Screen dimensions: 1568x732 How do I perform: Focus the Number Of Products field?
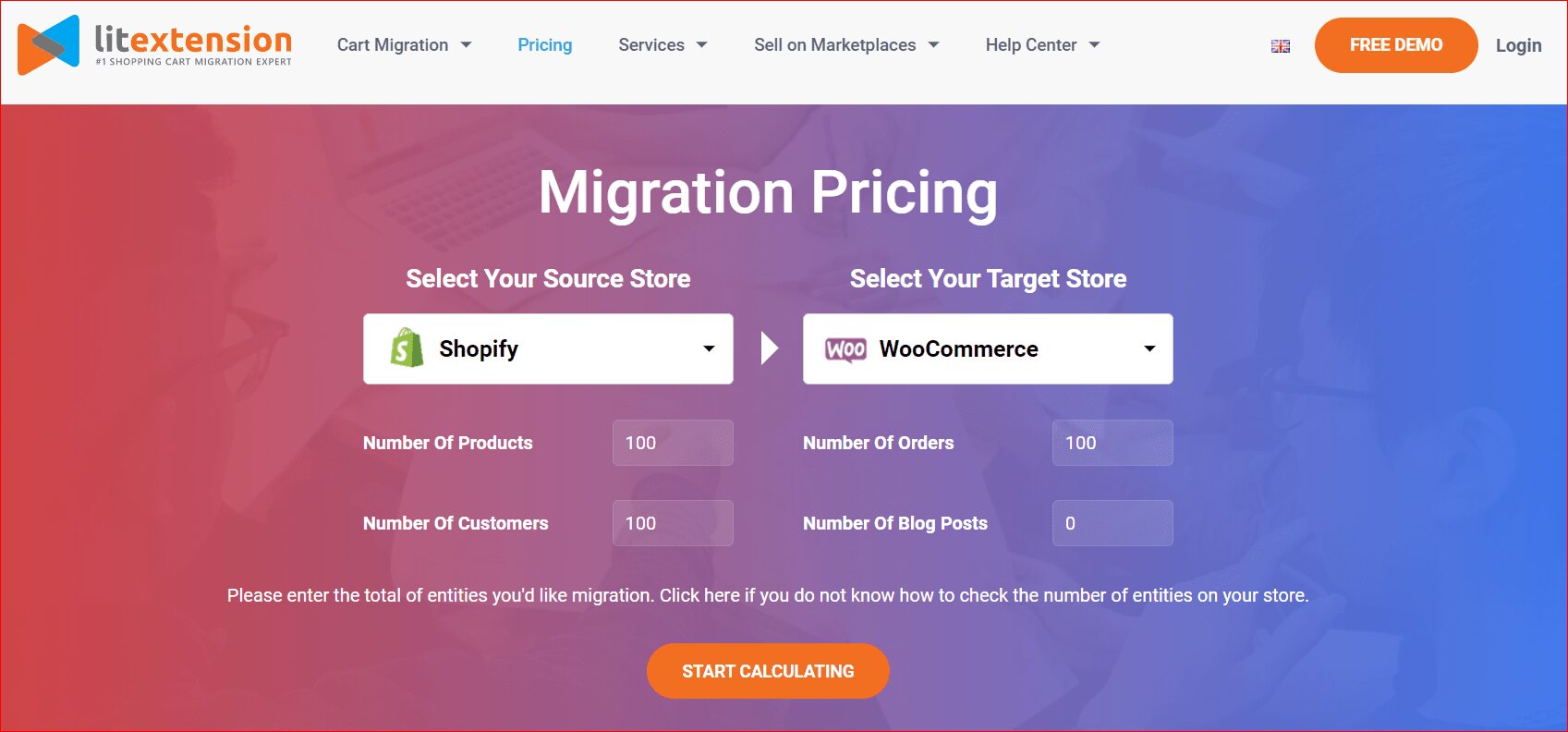(673, 443)
